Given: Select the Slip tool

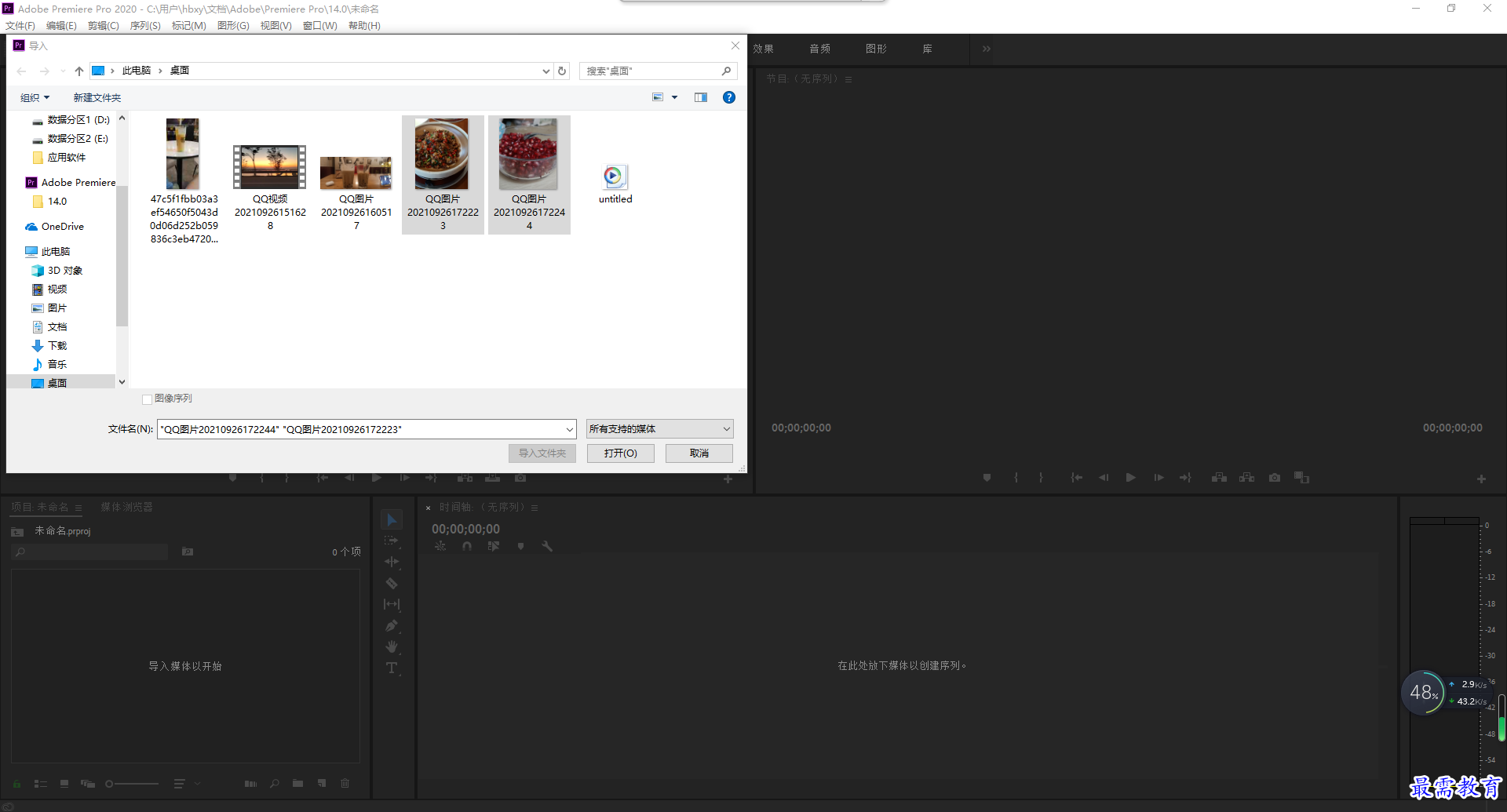Looking at the screenshot, I should point(392,604).
